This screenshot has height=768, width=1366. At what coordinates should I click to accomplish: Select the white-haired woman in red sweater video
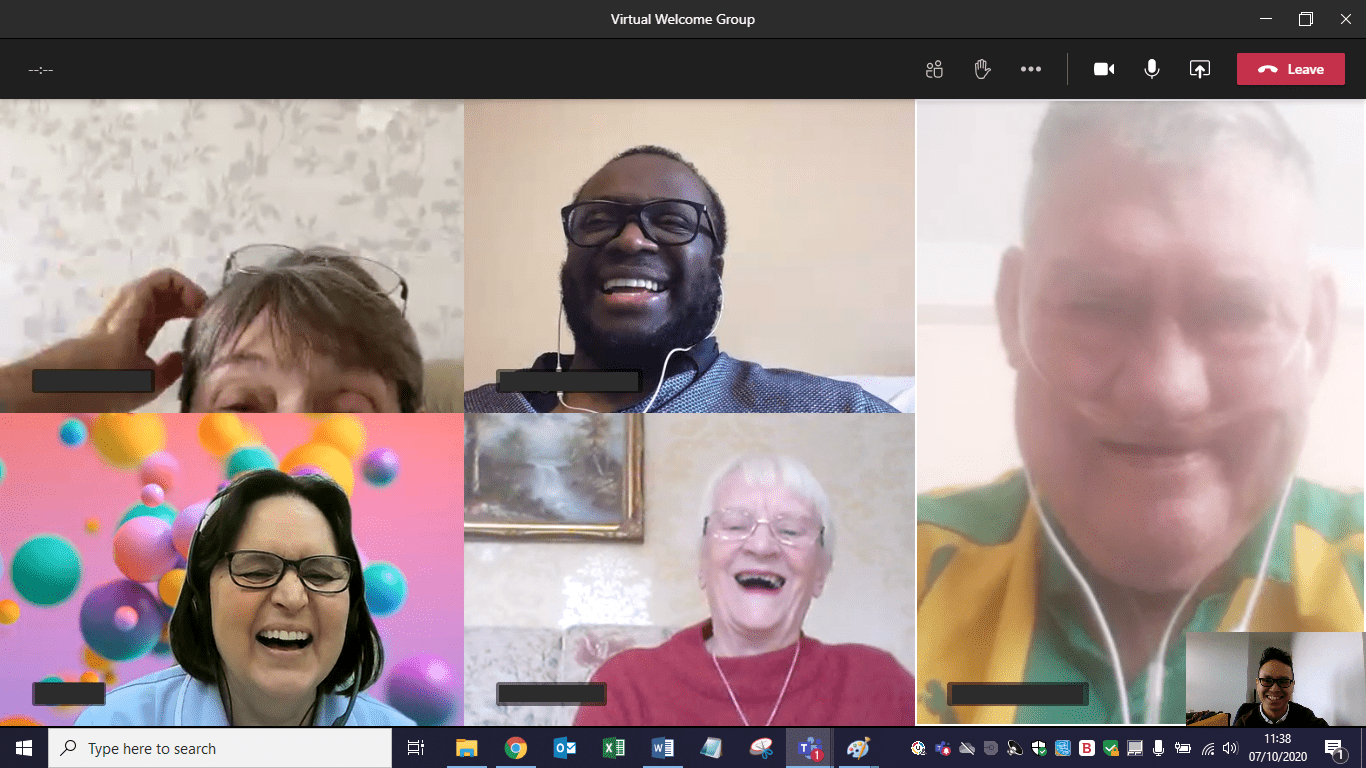tap(689, 570)
